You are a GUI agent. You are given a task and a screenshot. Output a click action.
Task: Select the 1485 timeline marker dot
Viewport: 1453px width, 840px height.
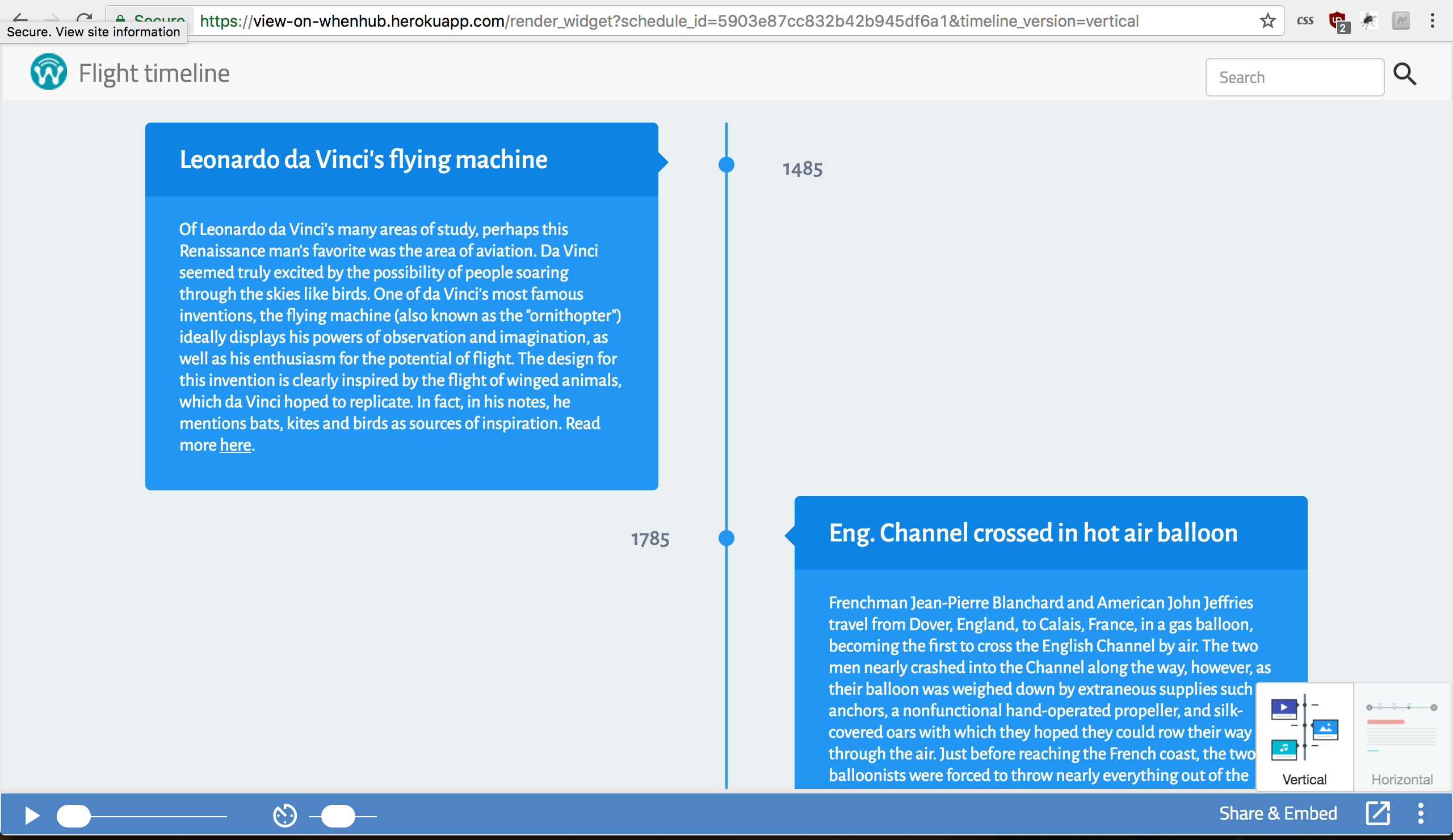726,165
